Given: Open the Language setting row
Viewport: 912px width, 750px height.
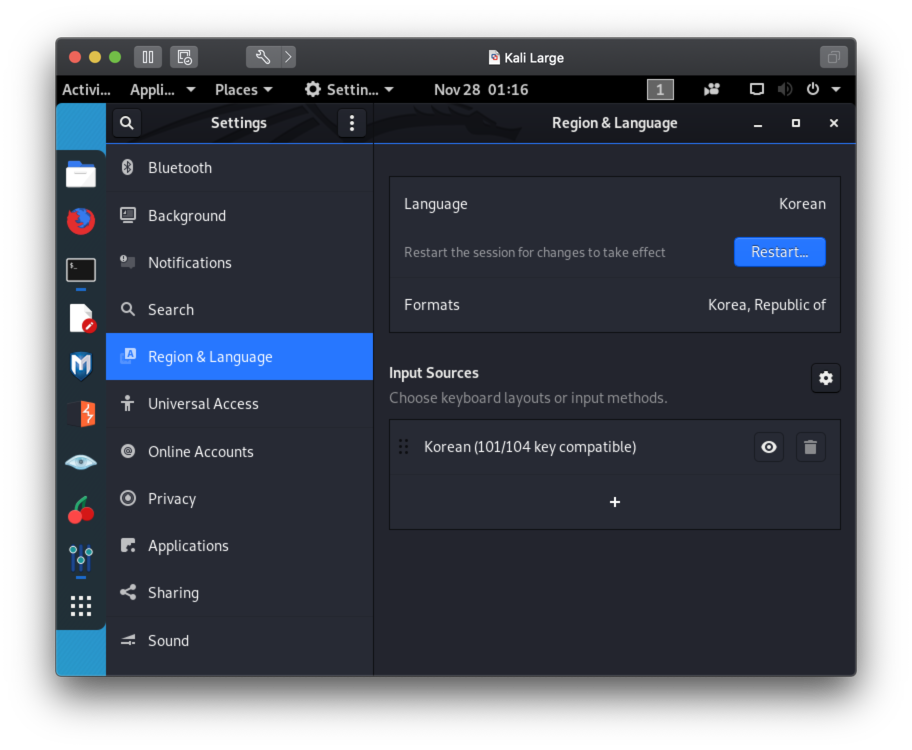Looking at the screenshot, I should (615, 204).
